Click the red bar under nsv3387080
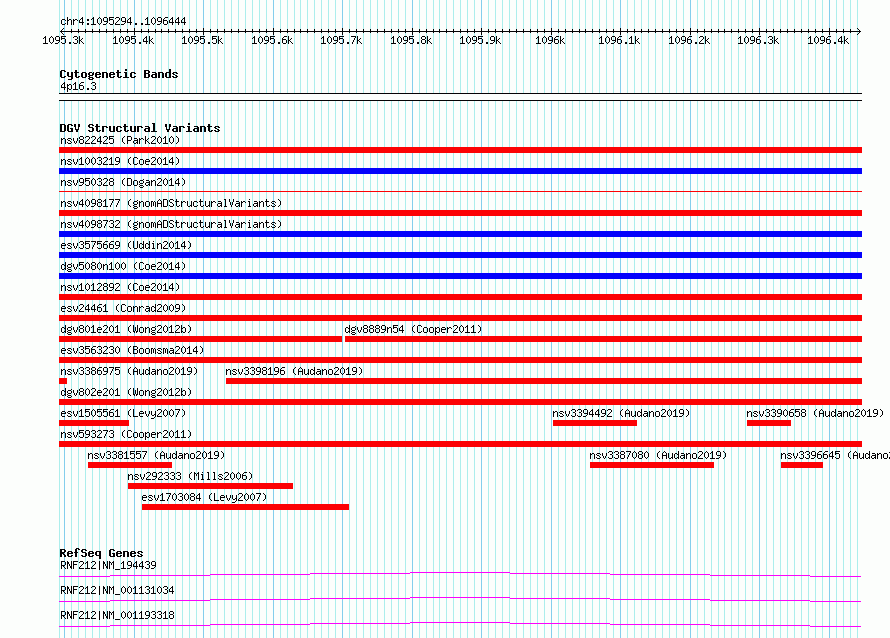890x638 pixels. [652, 465]
